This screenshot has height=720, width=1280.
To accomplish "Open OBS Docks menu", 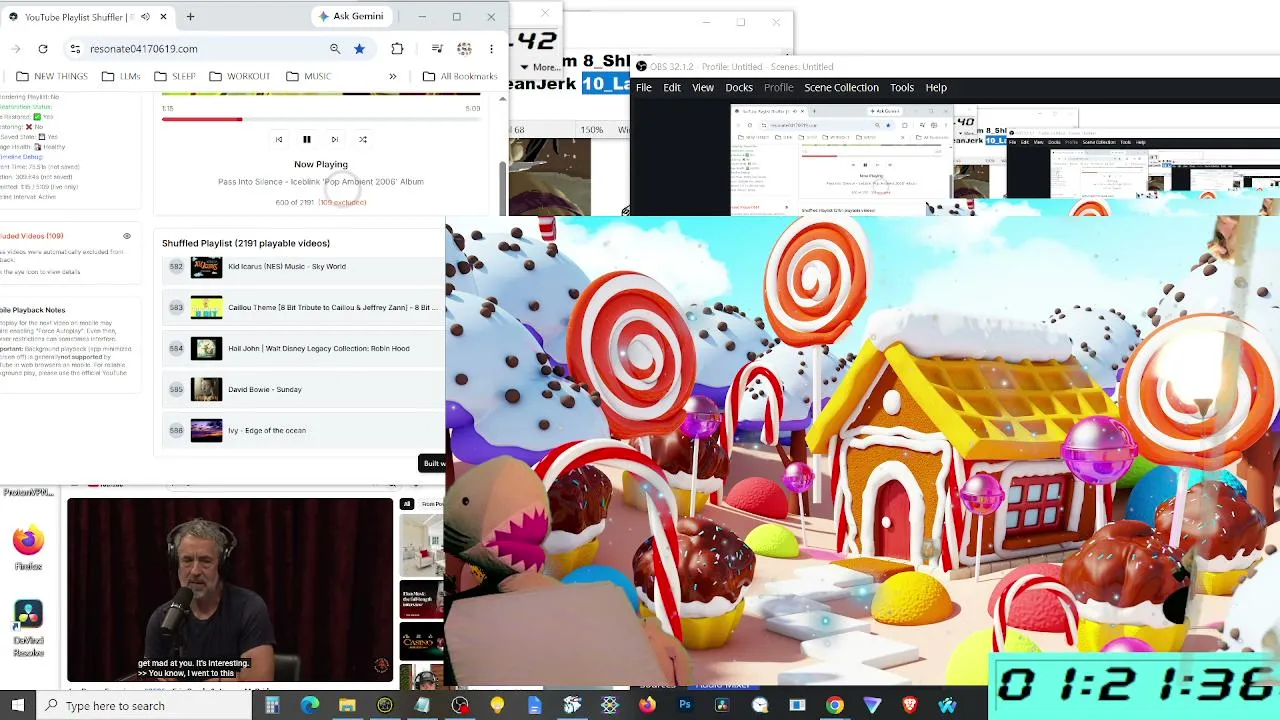I will click(739, 88).
